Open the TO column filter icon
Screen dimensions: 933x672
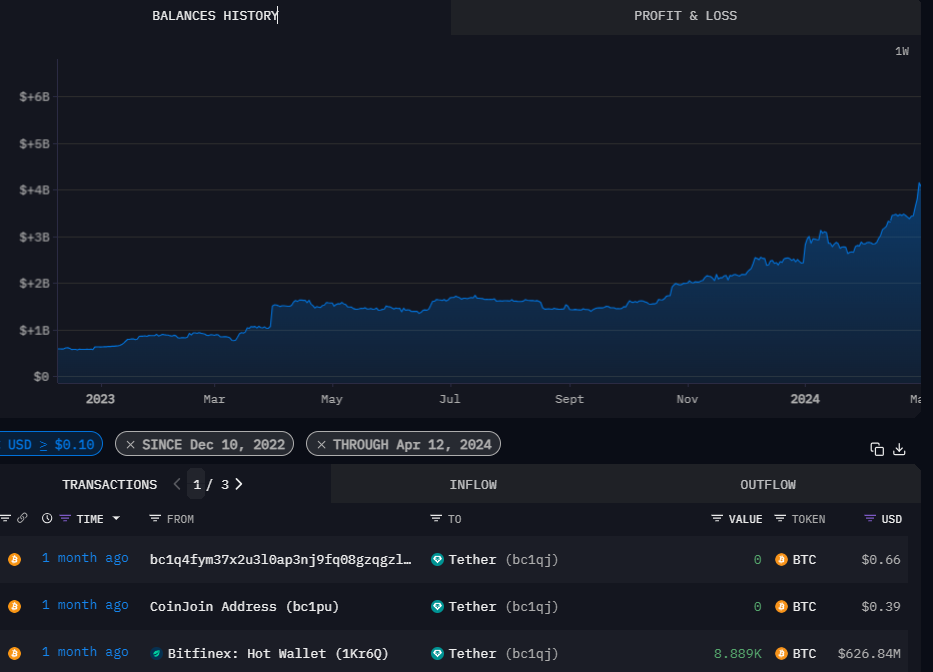(436, 519)
